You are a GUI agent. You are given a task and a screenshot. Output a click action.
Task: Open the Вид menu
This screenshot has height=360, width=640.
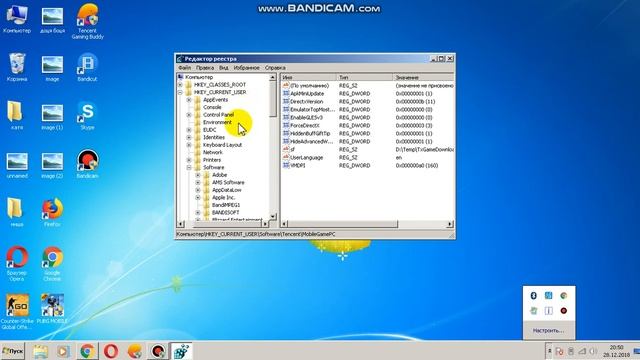click(224, 68)
